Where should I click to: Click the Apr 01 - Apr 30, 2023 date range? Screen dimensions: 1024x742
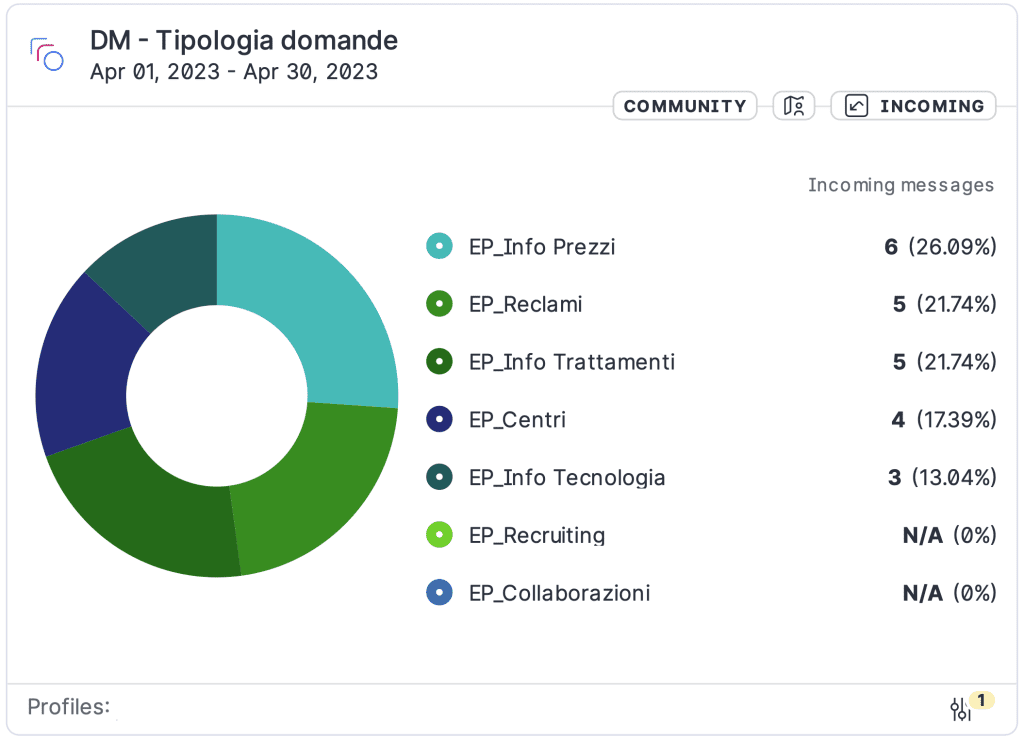tap(234, 72)
